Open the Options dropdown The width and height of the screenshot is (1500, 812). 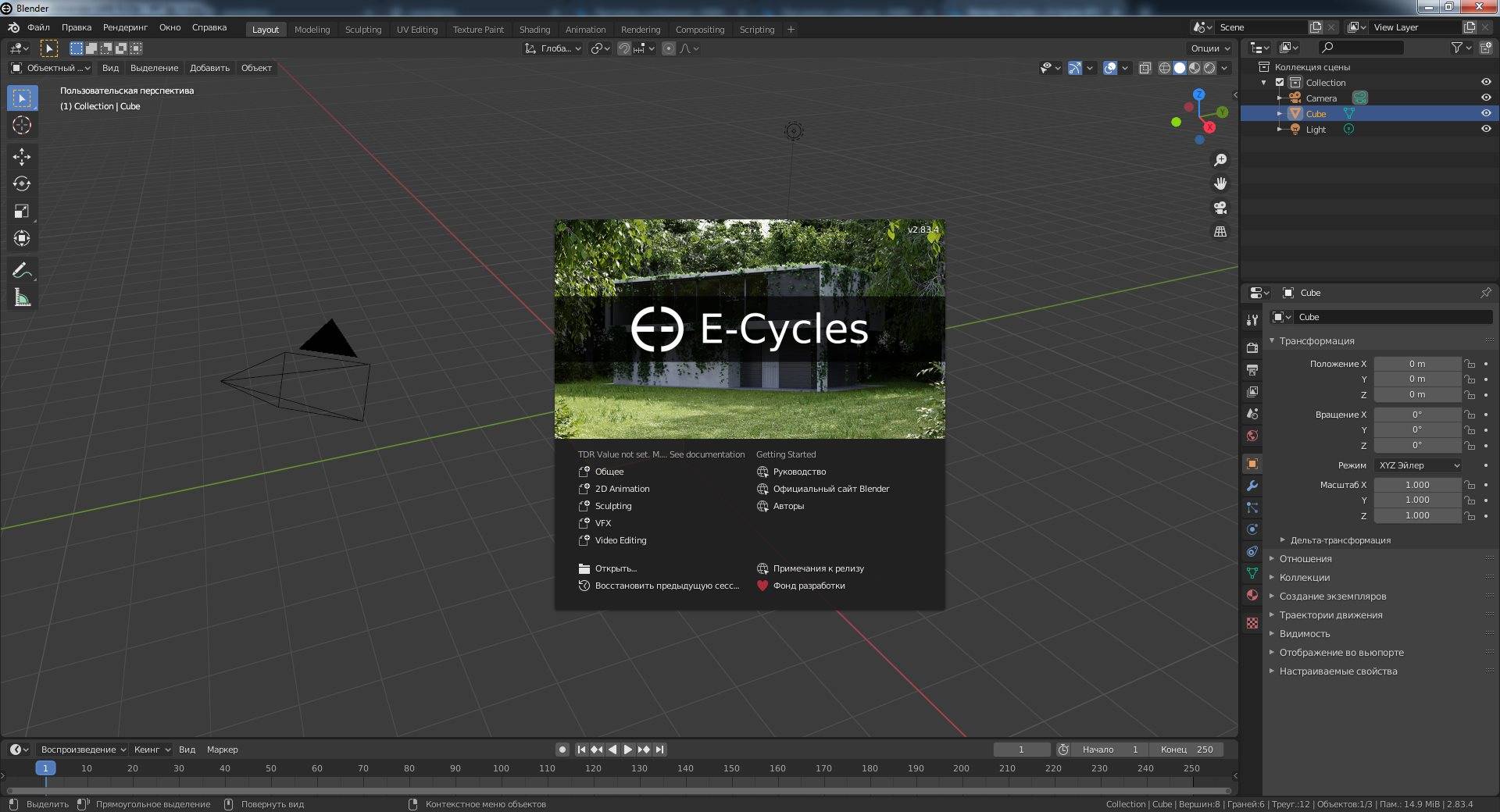[x=1210, y=48]
